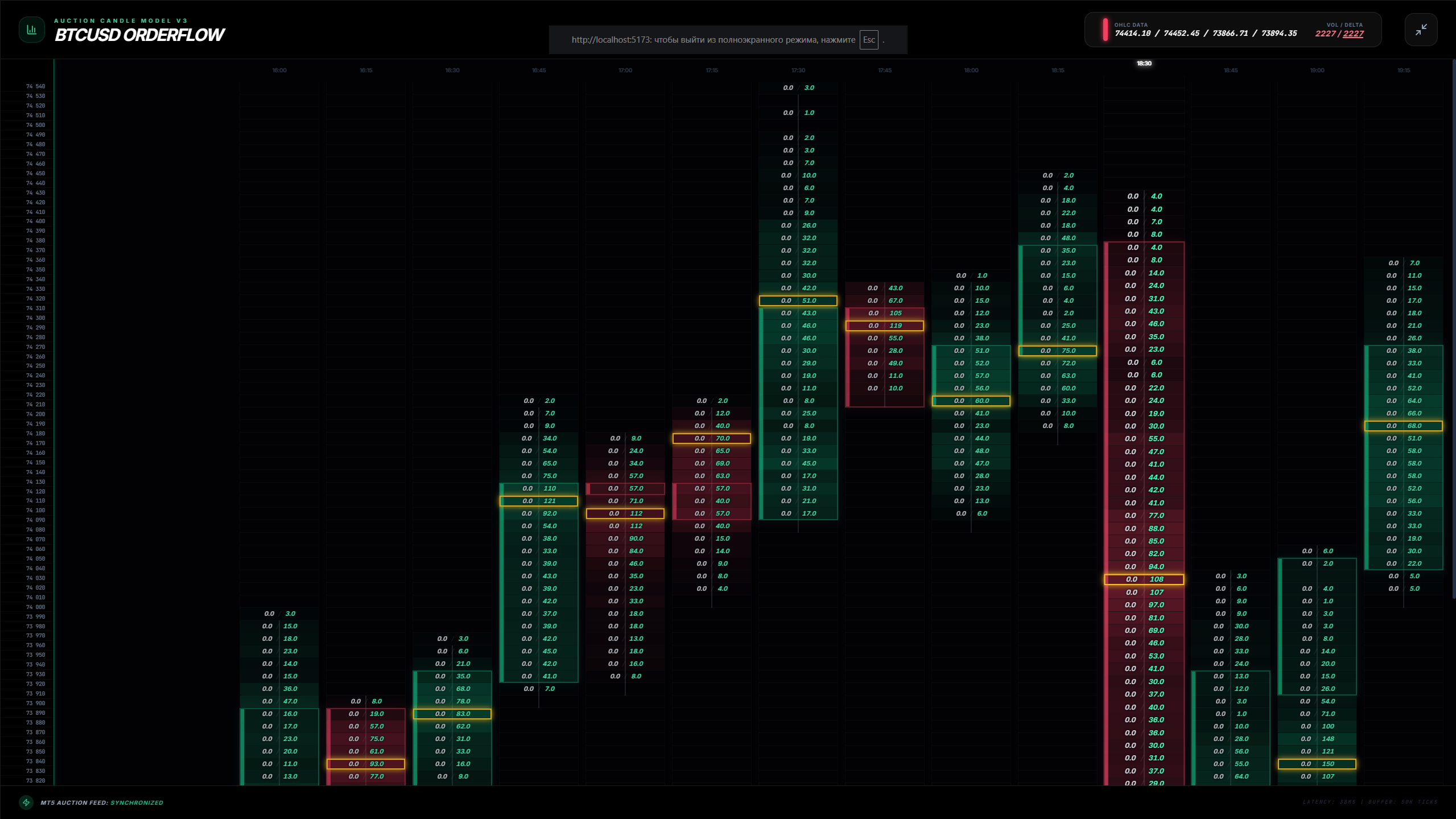
Task: Click highlighted 51.0 cell in 17:30 candle
Action: coord(798,301)
